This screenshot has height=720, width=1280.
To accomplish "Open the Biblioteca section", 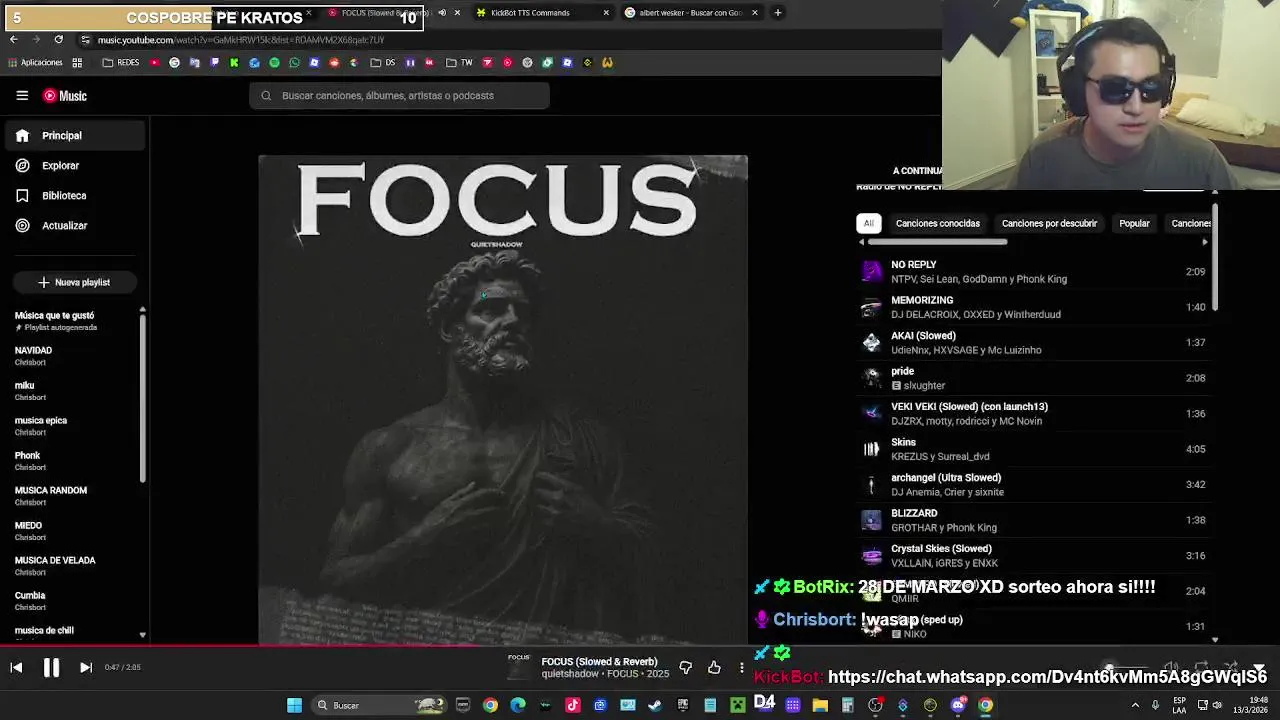I will pyautogui.click(x=75, y=195).
